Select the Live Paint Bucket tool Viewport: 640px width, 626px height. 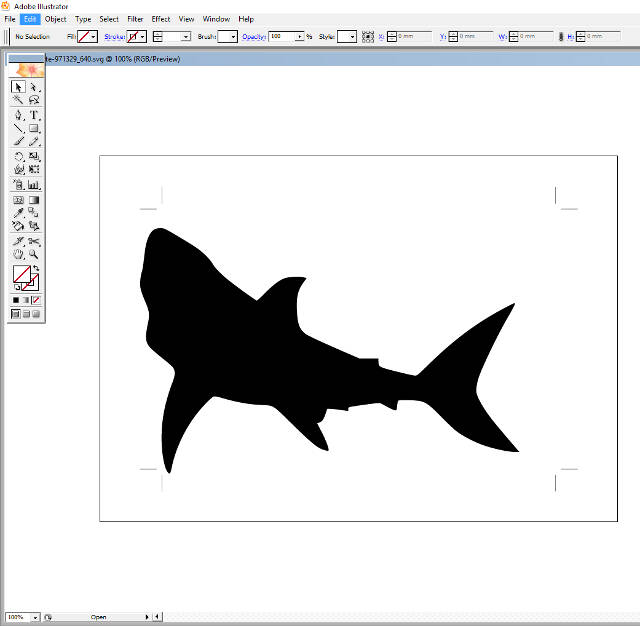pos(18,226)
